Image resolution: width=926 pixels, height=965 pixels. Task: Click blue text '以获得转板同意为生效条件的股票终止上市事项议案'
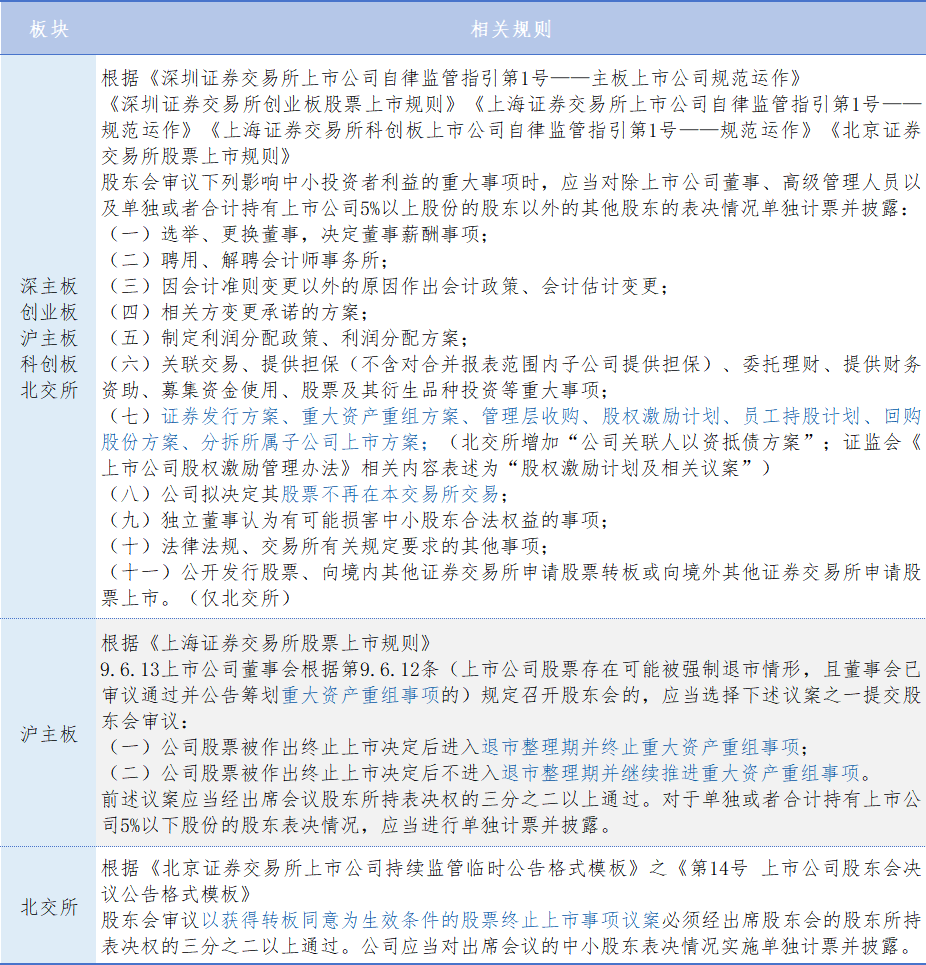(x=431, y=919)
